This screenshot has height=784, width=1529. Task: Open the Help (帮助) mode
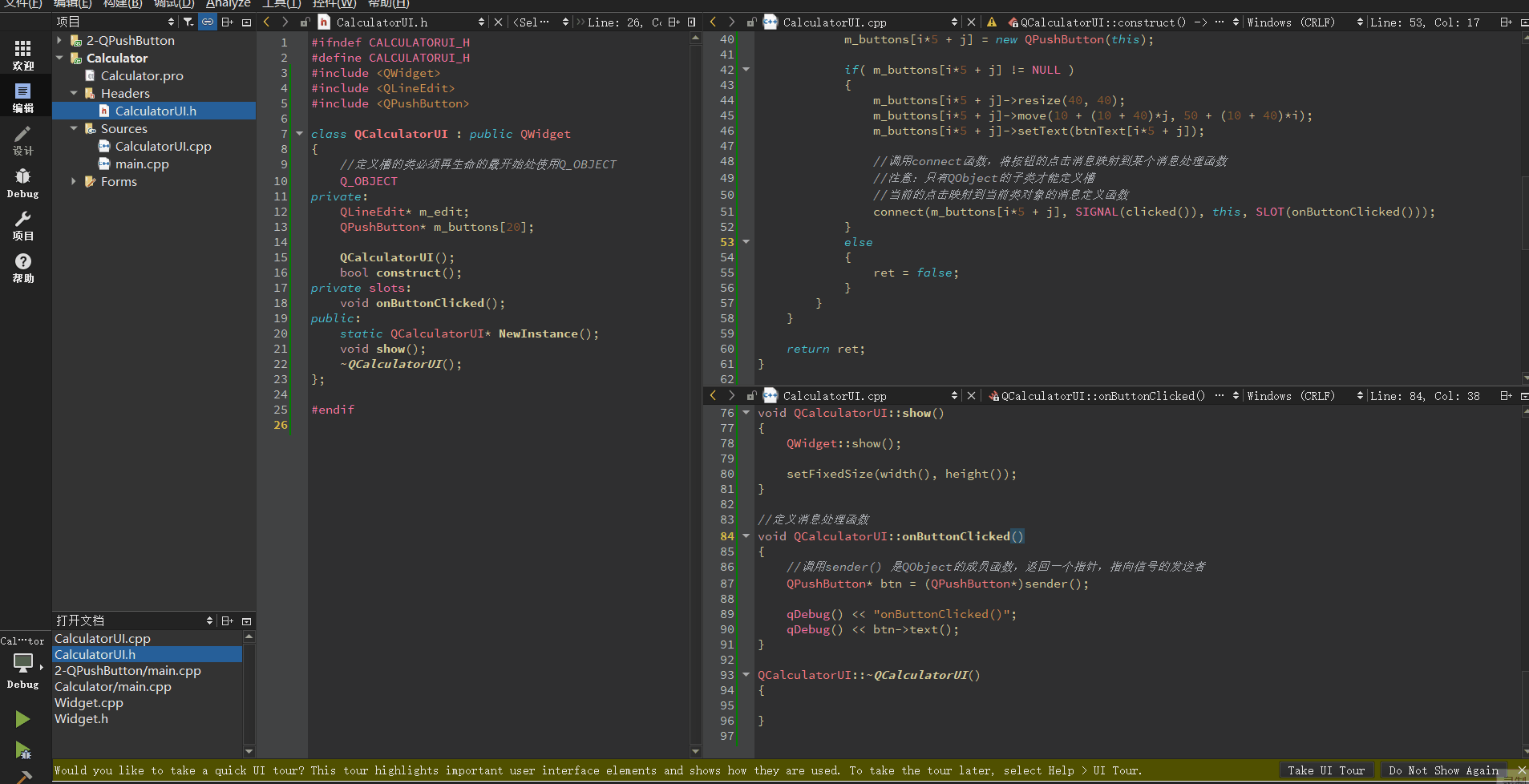[23, 268]
